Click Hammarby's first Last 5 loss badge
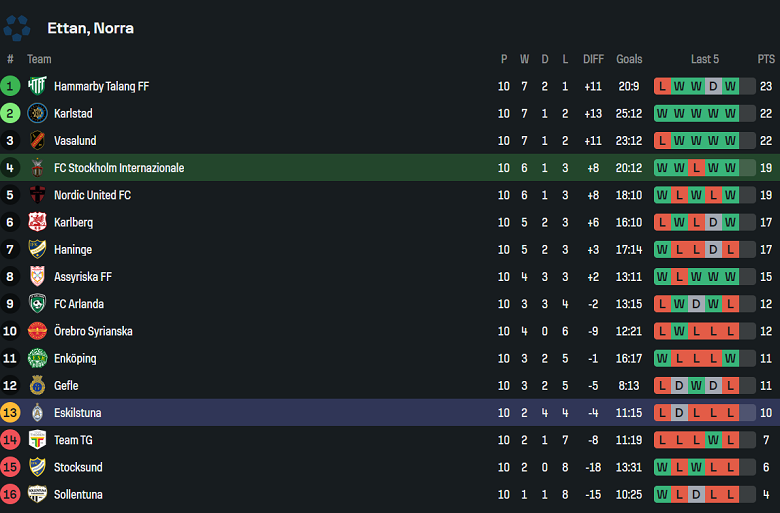The image size is (780, 513). coord(662,86)
